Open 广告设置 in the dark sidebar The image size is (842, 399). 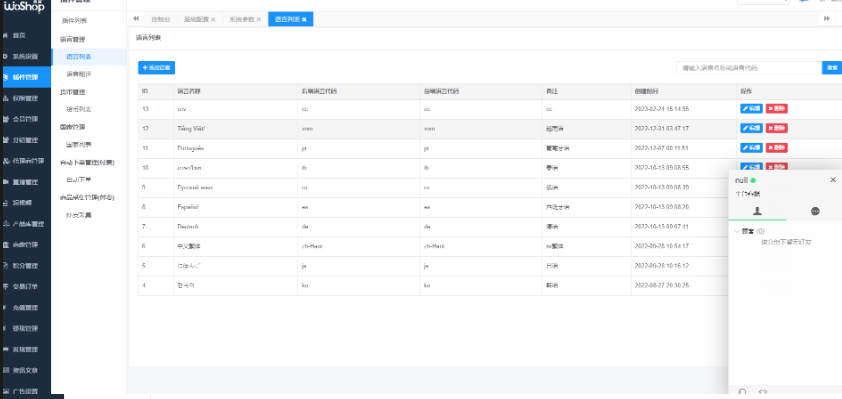coord(25,391)
